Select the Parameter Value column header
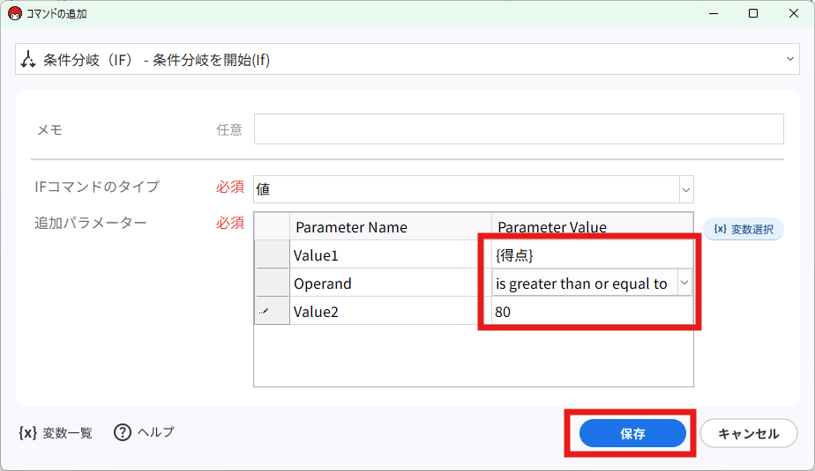 click(592, 227)
